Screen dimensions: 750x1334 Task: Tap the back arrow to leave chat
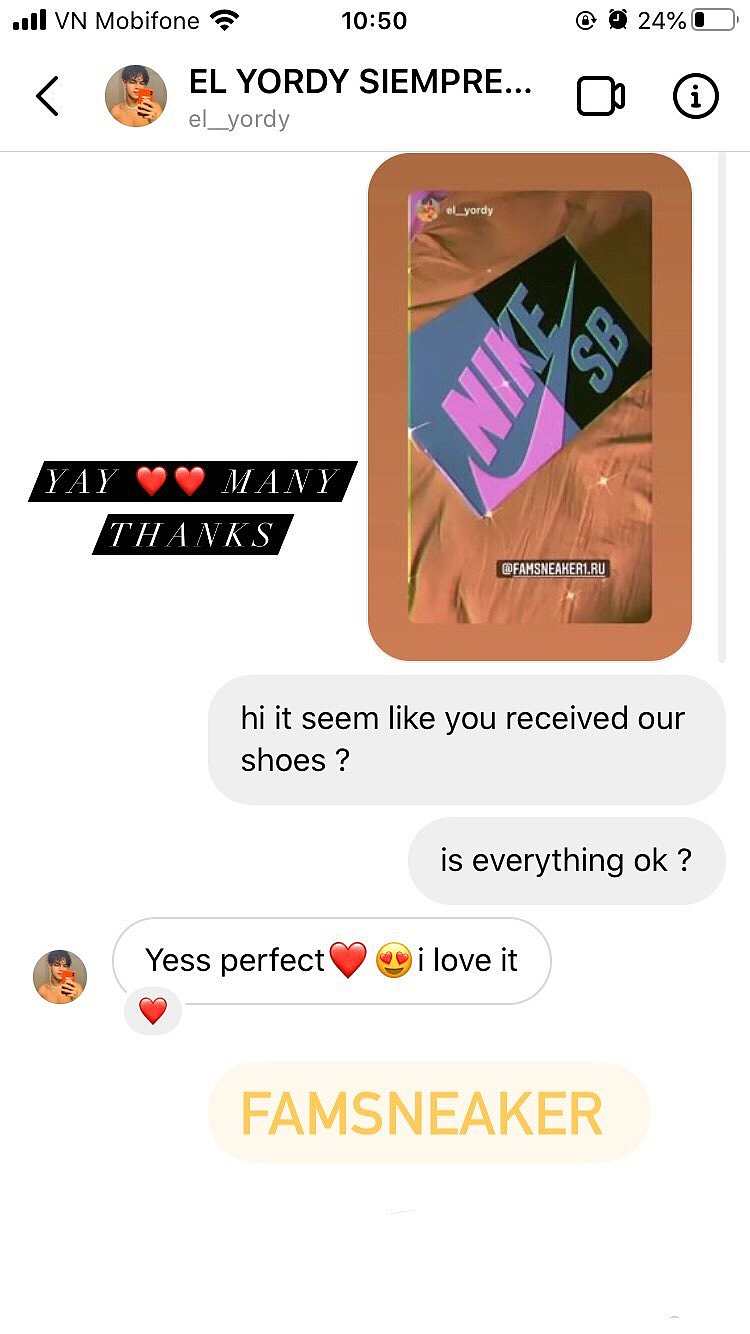(47, 96)
